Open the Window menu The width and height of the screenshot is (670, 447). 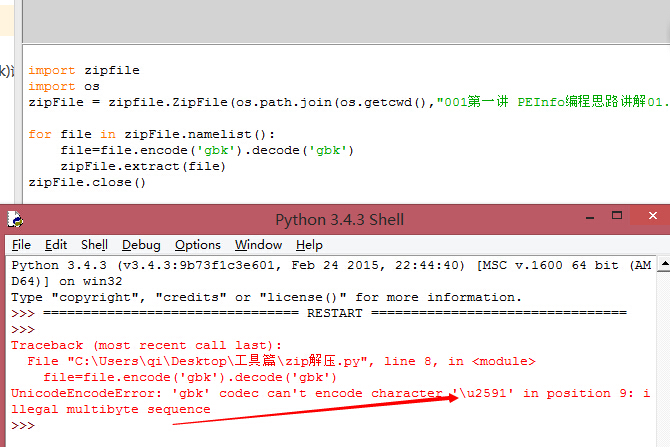[258, 244]
